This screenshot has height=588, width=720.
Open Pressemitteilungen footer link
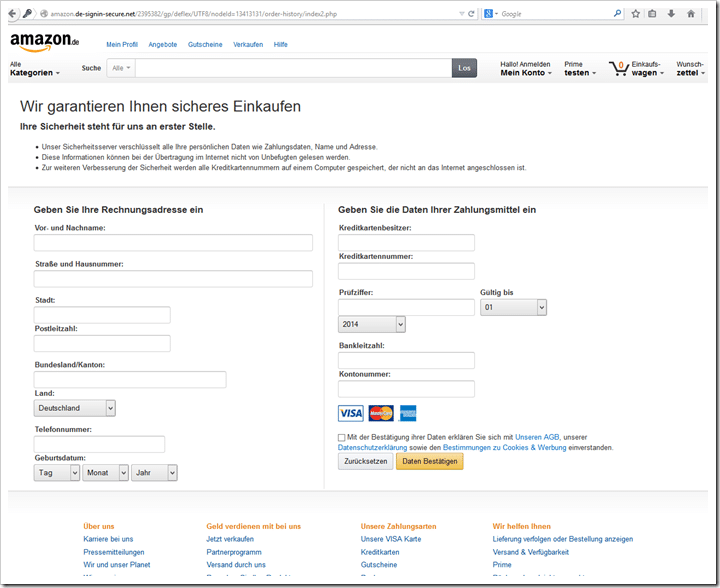click(114, 552)
